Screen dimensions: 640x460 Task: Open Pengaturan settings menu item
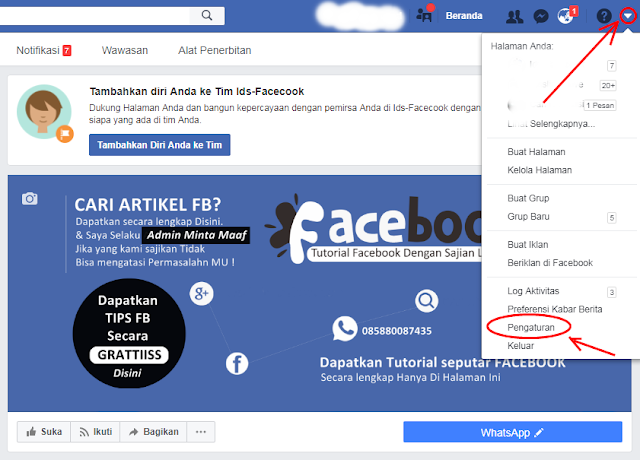click(531, 327)
